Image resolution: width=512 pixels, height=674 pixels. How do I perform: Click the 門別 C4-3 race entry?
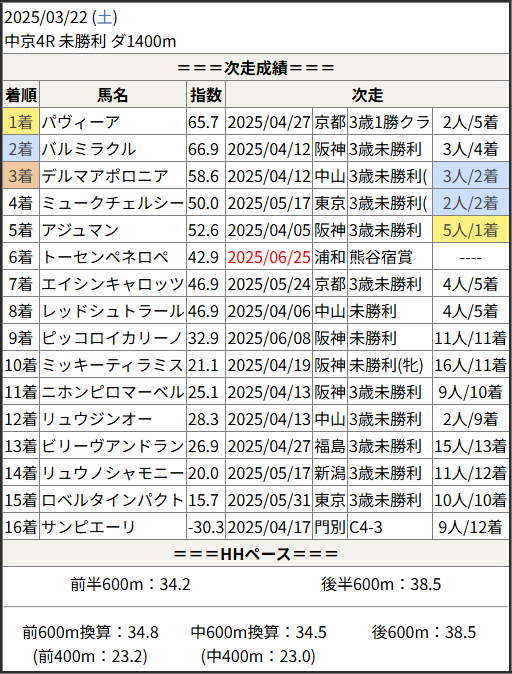348,527
